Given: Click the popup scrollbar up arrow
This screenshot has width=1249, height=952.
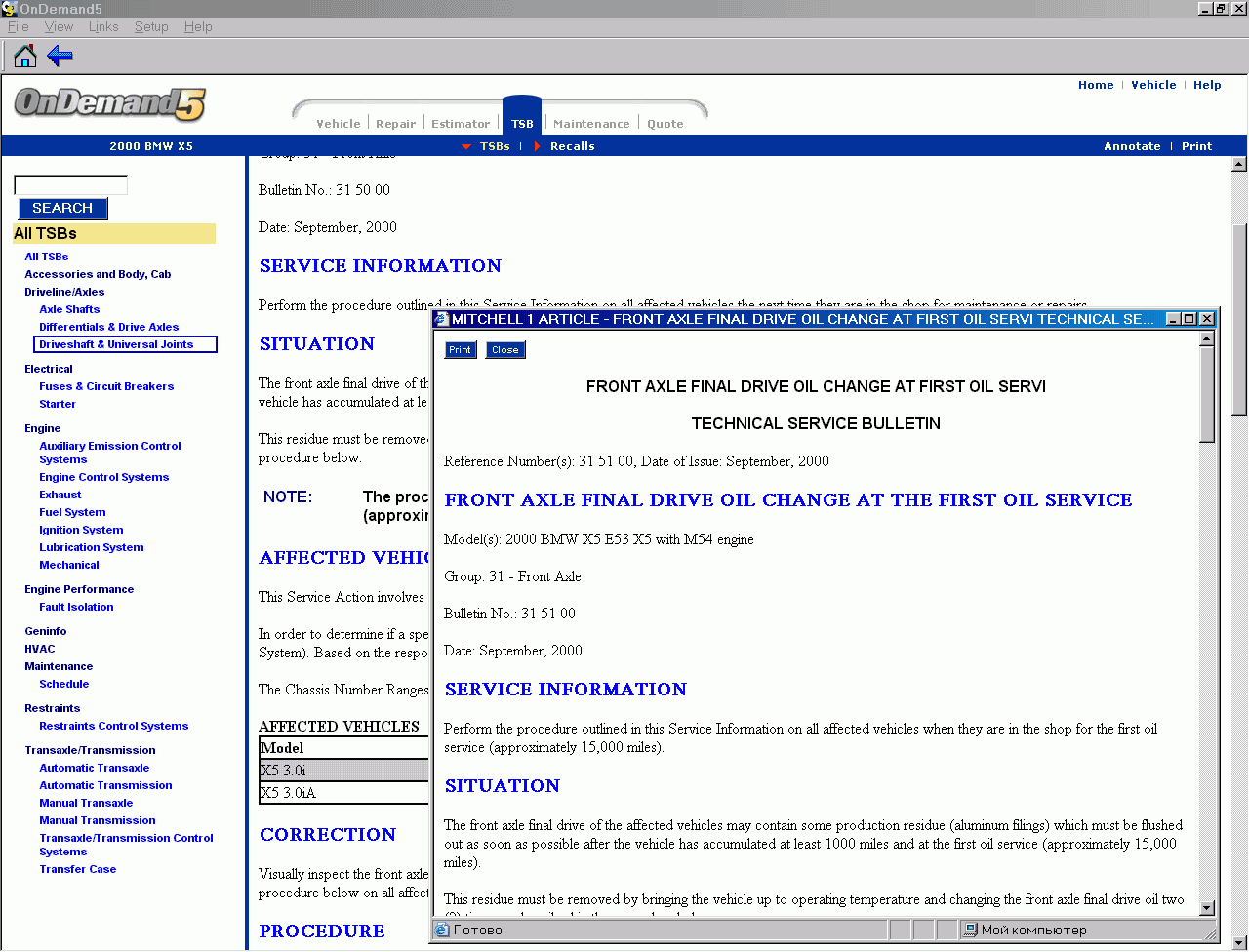Looking at the screenshot, I should pyautogui.click(x=1207, y=338).
